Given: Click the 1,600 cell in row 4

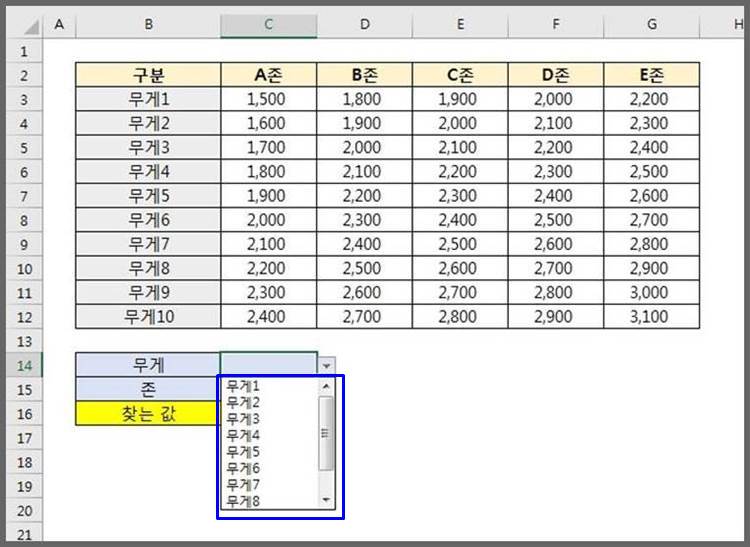Looking at the screenshot, I should click(268, 123).
